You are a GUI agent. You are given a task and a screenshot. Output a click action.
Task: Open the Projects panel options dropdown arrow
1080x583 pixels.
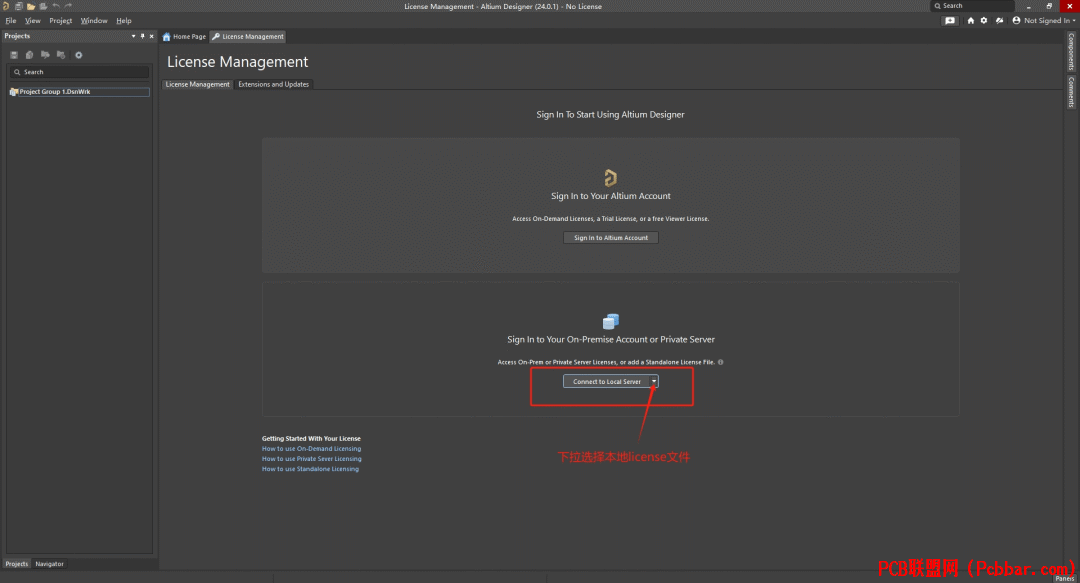point(134,36)
